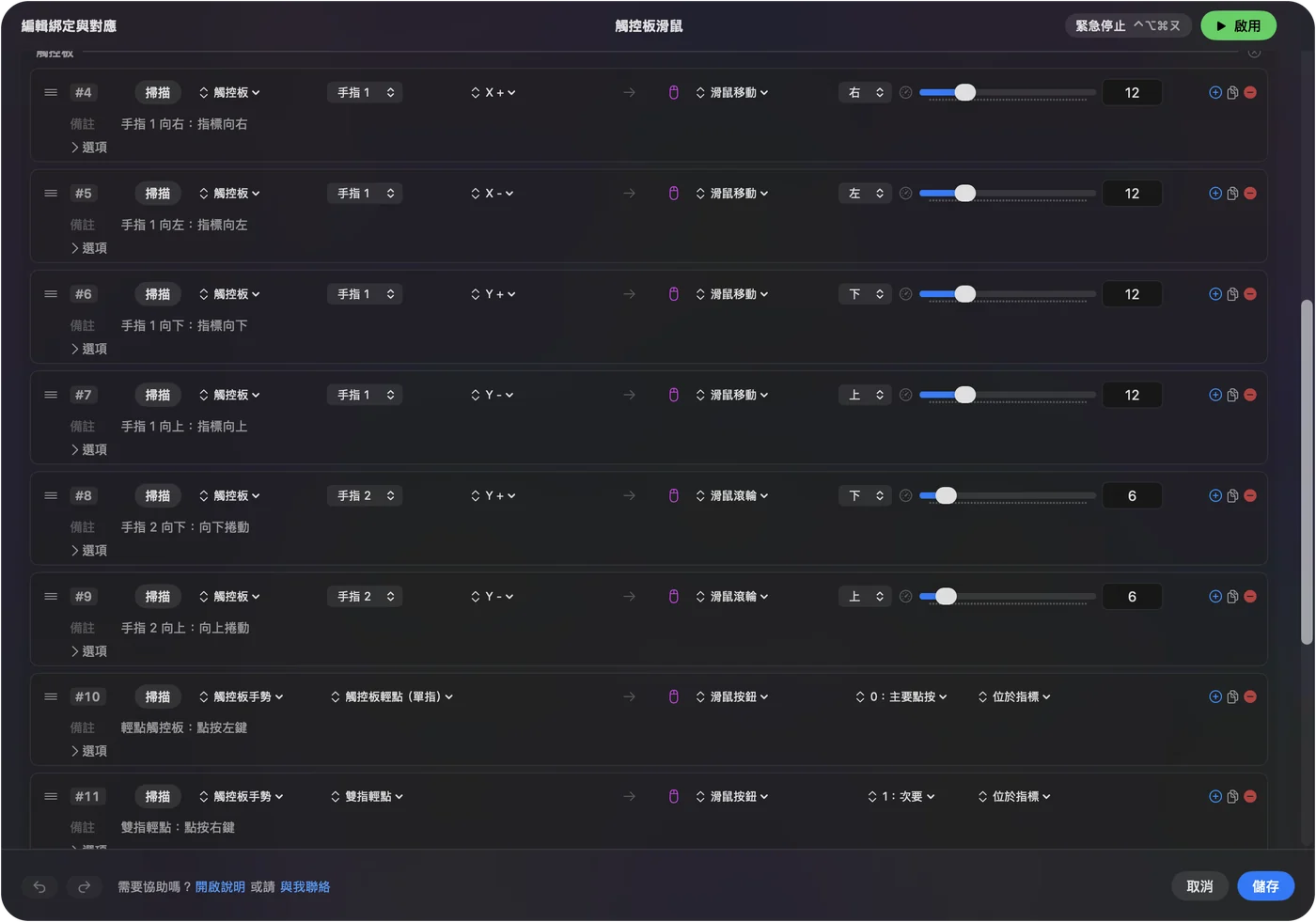Click the drag handle of row #7
Image resolution: width=1316 pixels, height=922 pixels.
pyautogui.click(x=51, y=395)
